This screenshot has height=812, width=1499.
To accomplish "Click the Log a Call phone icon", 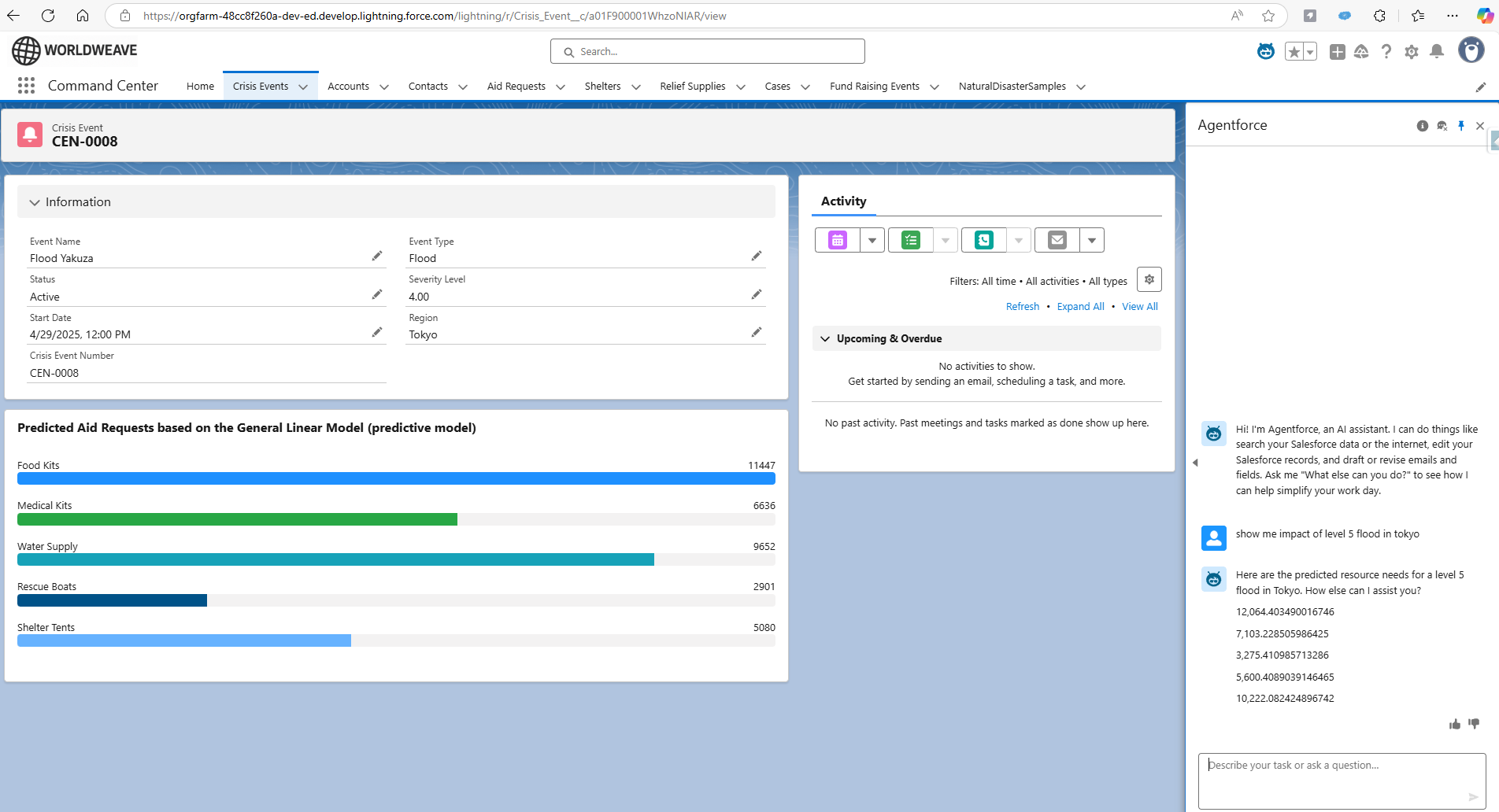I will coord(984,240).
